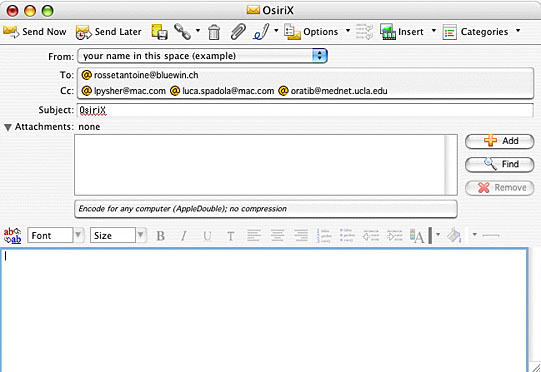
Task: Click in the Subject field
Action: tap(305, 110)
